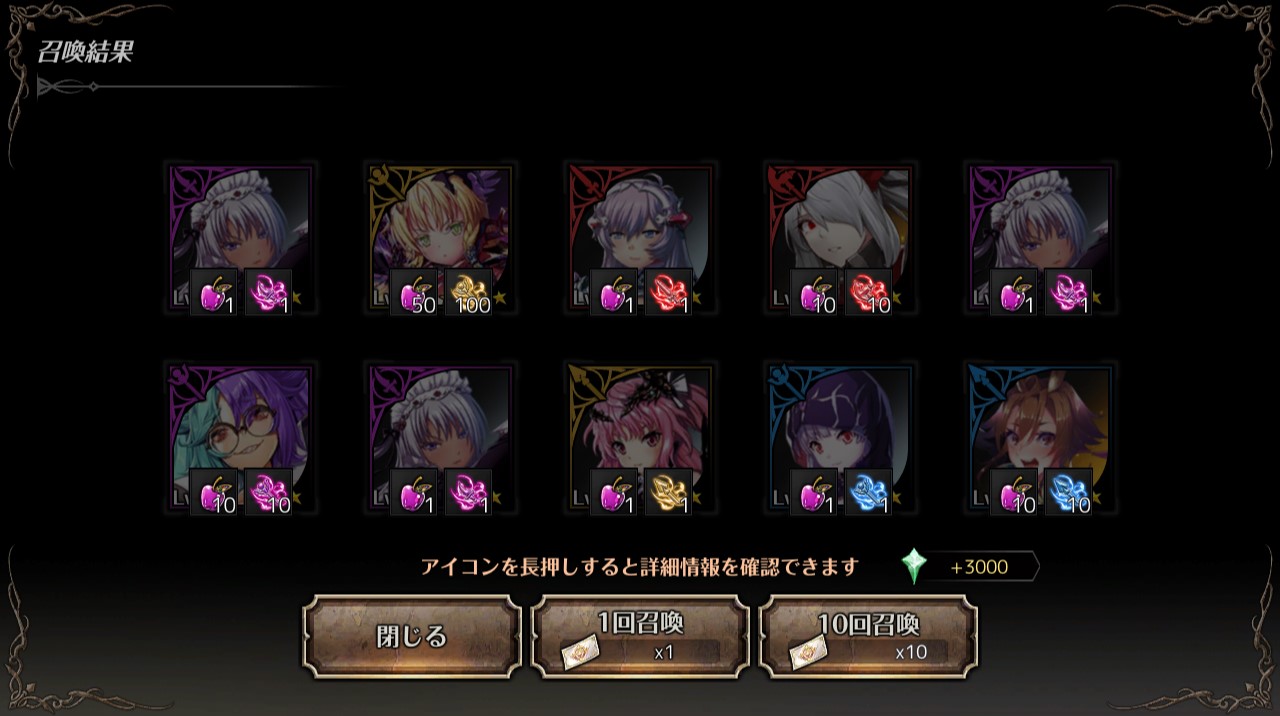Tap the purple-haired glasses character portrait
1280x716 pixels.
[241, 440]
